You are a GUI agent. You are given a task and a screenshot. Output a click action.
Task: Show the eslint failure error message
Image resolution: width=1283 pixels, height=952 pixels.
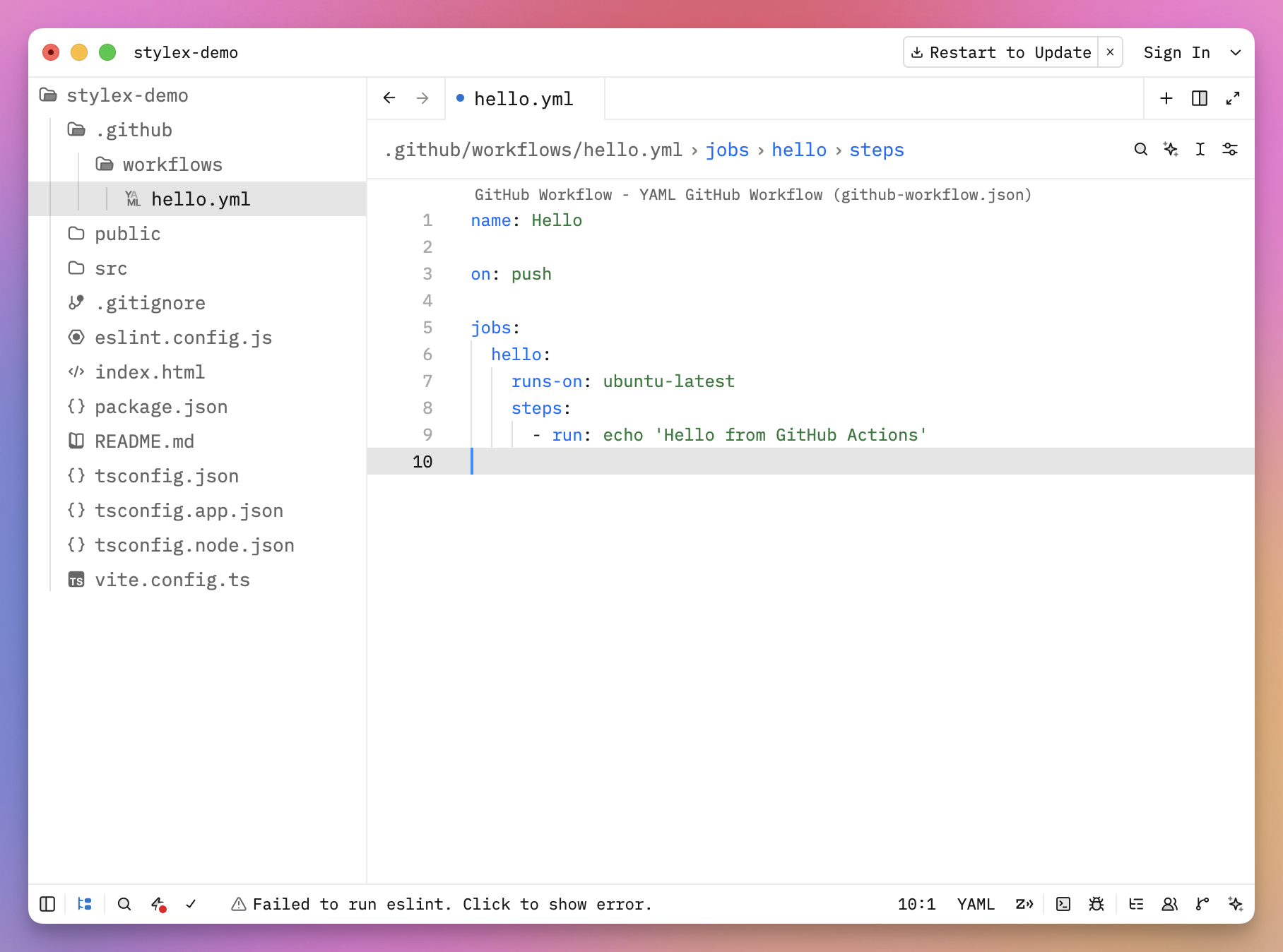441,904
